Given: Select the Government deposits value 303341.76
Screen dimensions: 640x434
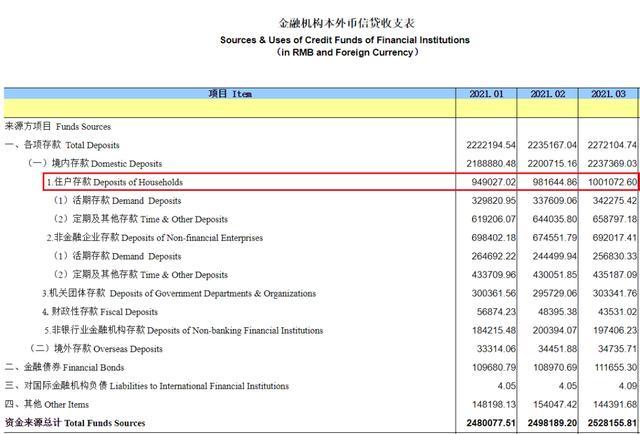Looking at the screenshot, I should (x=615, y=293).
